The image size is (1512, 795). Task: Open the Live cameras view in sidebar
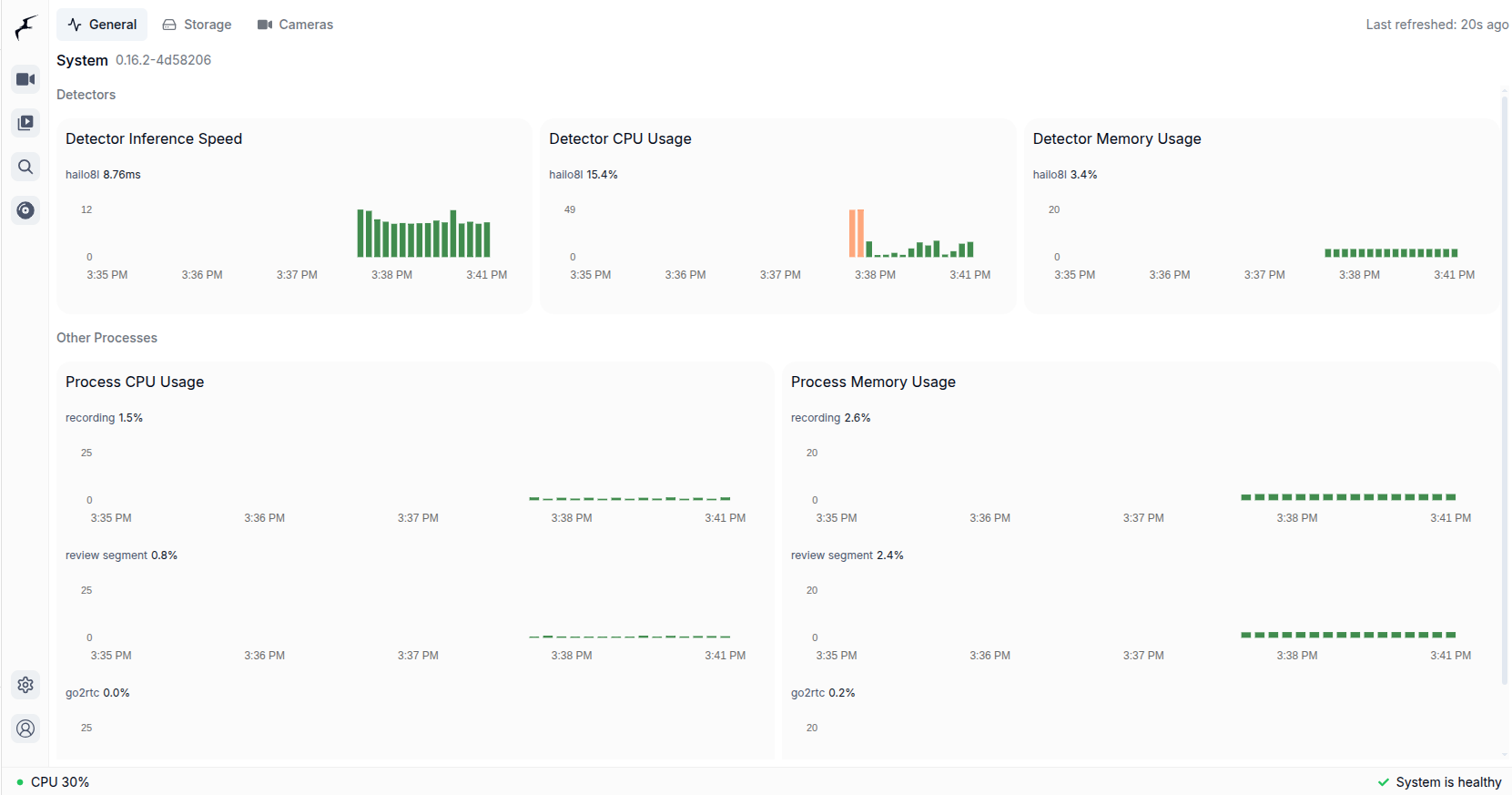25,79
